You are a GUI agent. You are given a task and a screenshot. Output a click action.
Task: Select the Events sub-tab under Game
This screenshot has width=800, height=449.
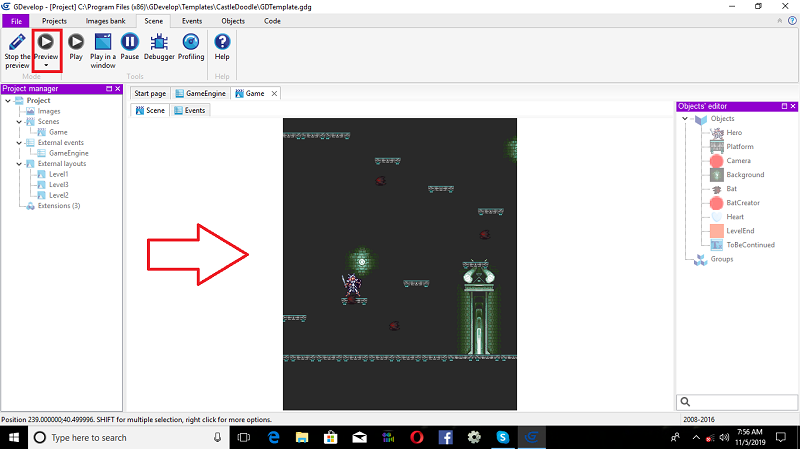[x=190, y=110]
